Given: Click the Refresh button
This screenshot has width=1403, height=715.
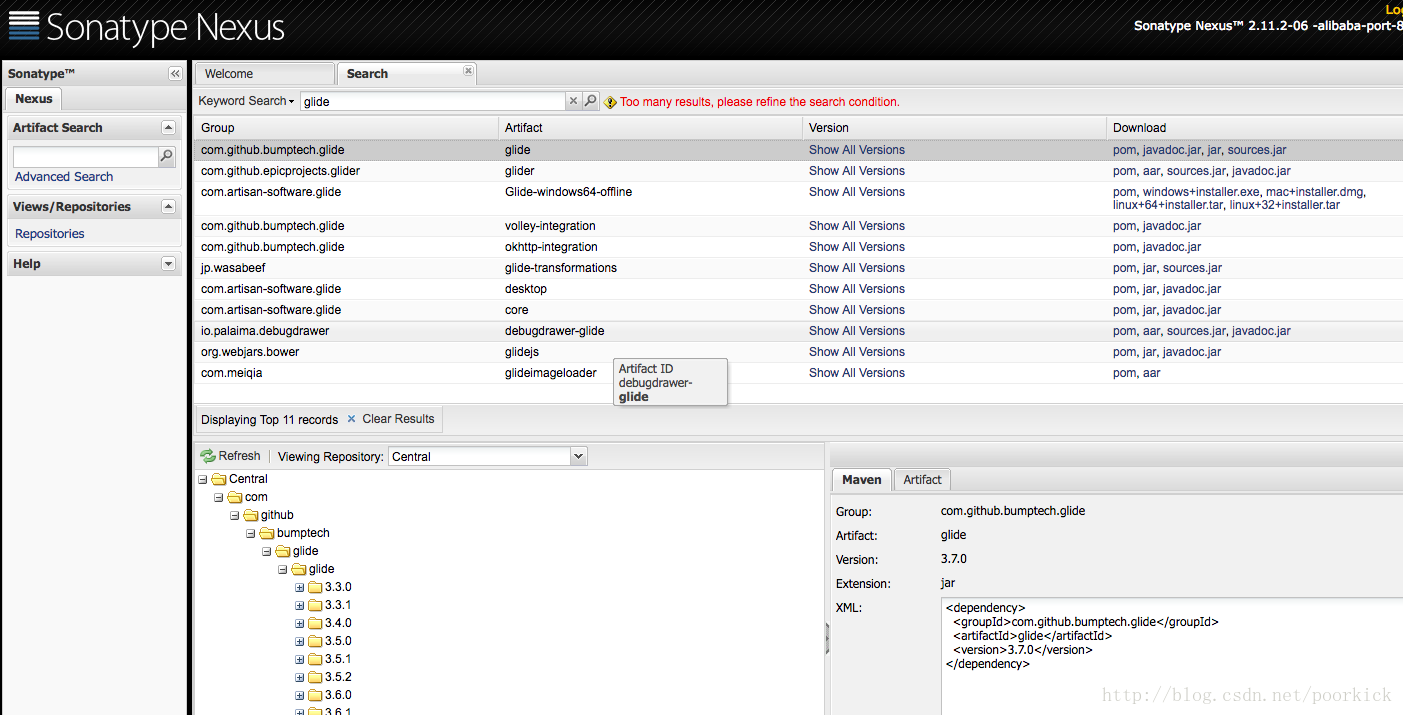Looking at the screenshot, I should [230, 456].
